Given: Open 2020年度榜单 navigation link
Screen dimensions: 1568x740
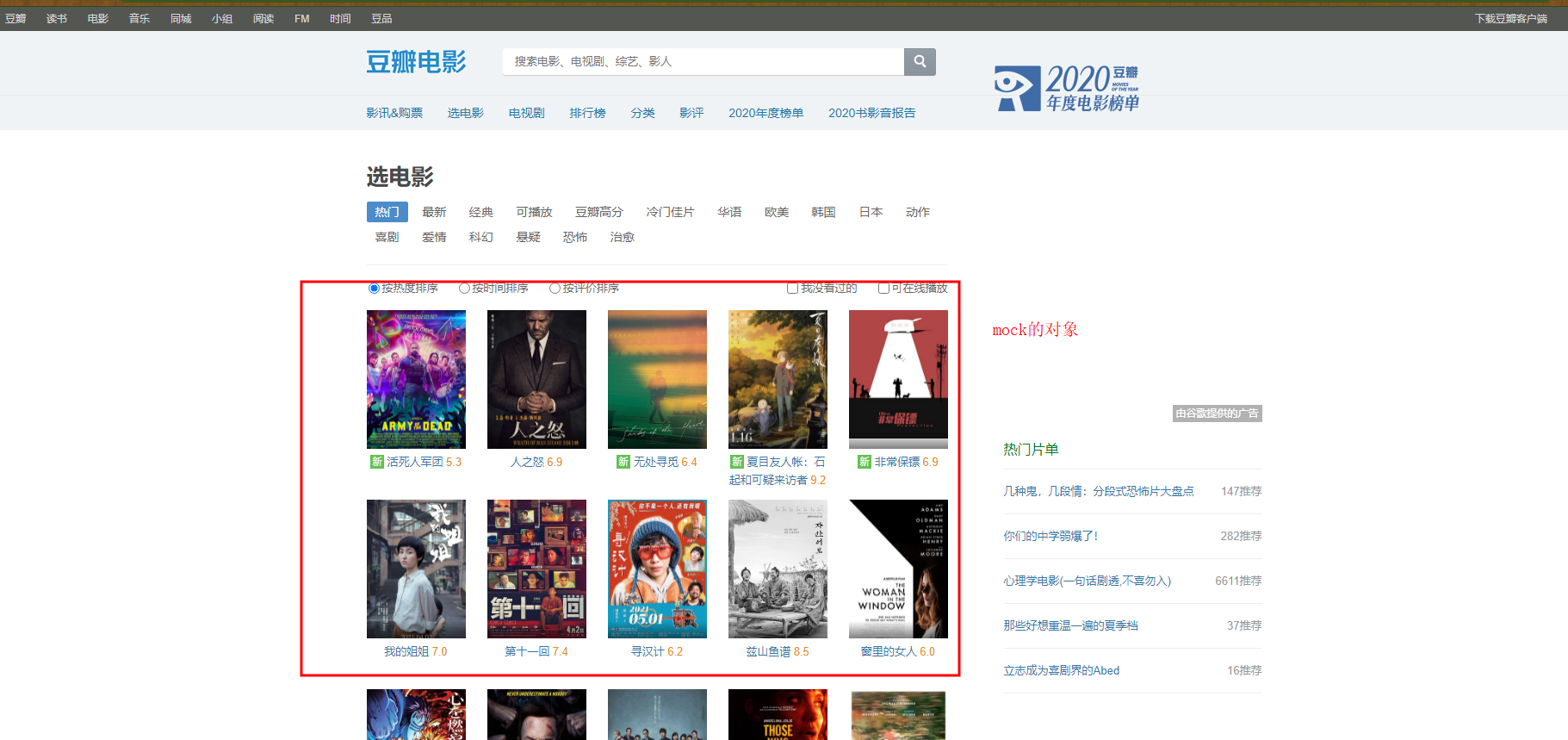Looking at the screenshot, I should [x=766, y=113].
